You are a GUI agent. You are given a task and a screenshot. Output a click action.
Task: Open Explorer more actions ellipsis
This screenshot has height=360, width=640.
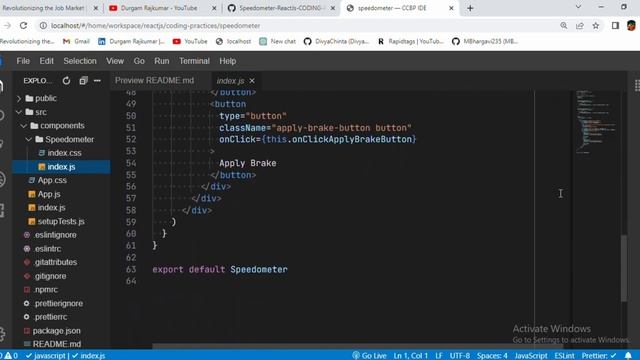click(x=97, y=81)
